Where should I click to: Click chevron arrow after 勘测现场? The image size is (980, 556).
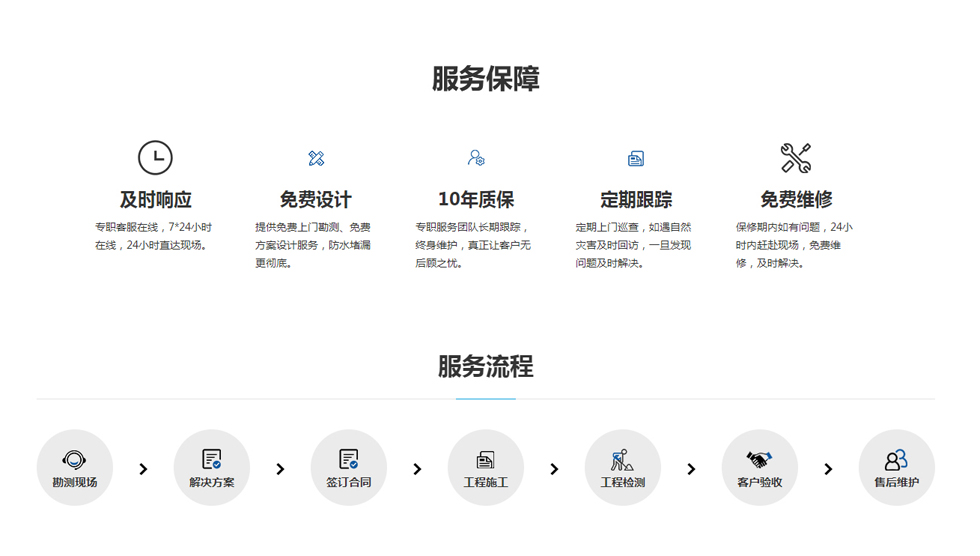click(143, 469)
